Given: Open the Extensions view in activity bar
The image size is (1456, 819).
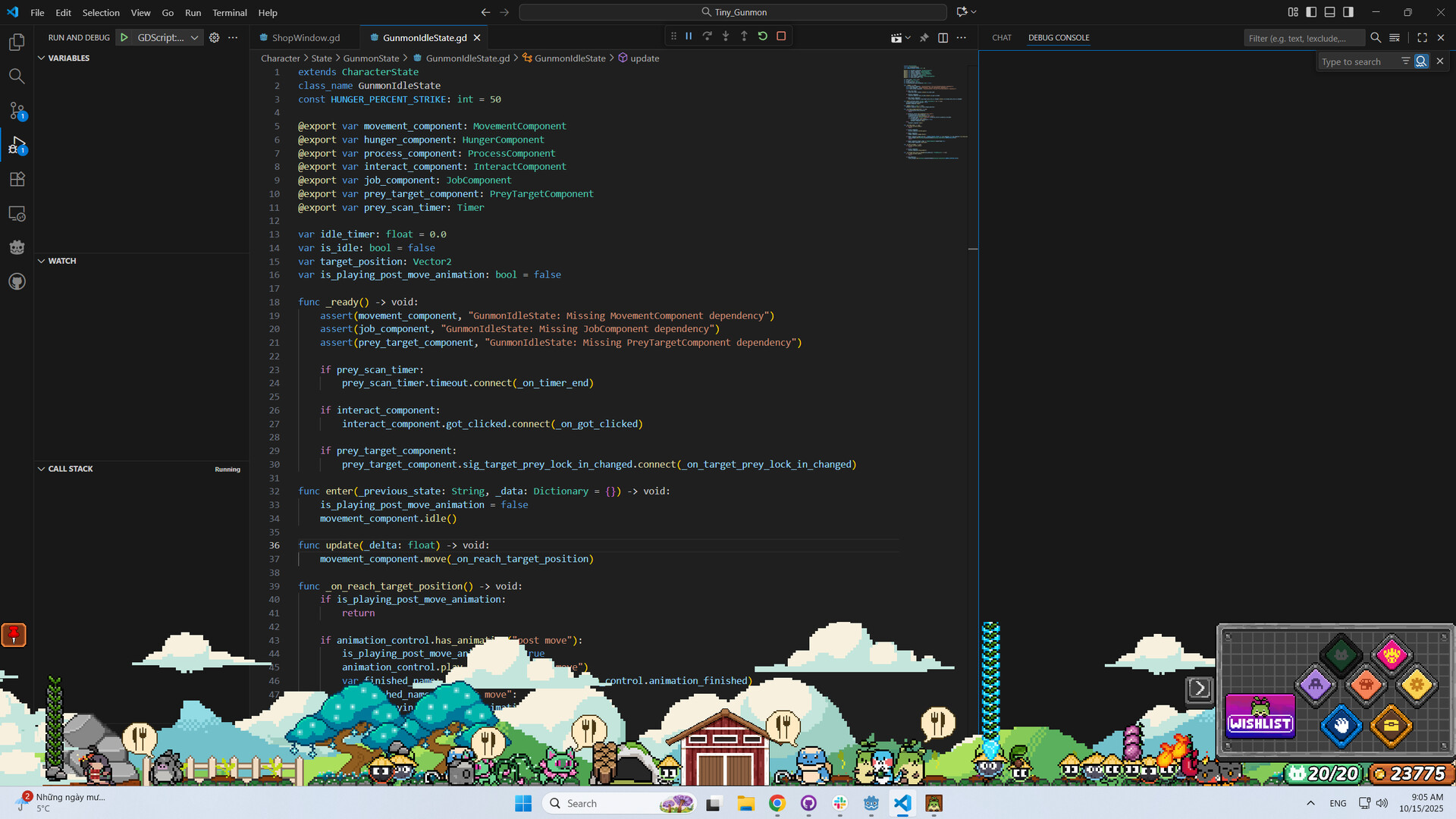Looking at the screenshot, I should pos(17,180).
